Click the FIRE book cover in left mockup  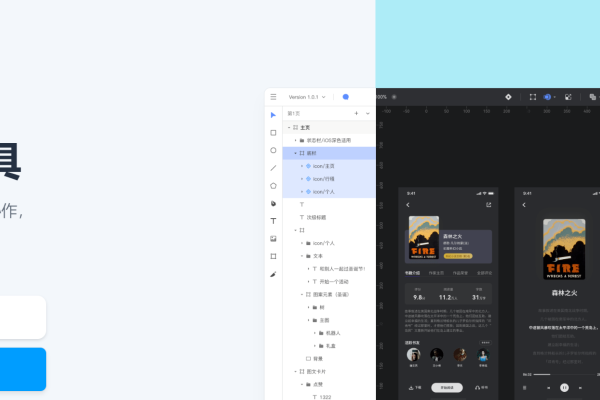click(x=424, y=238)
